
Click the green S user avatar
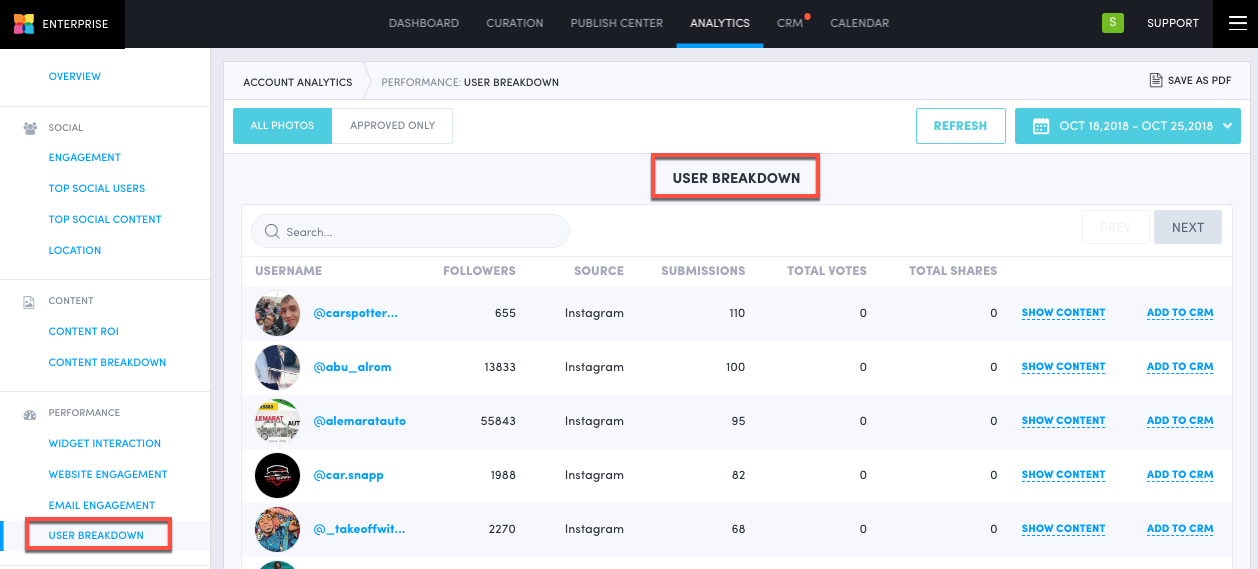coord(1112,23)
